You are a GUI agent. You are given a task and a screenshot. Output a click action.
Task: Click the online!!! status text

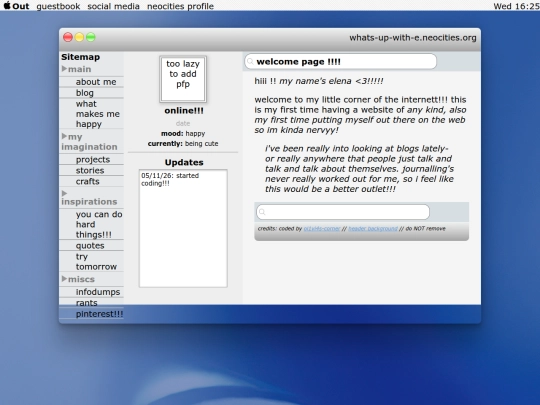[x=184, y=111]
